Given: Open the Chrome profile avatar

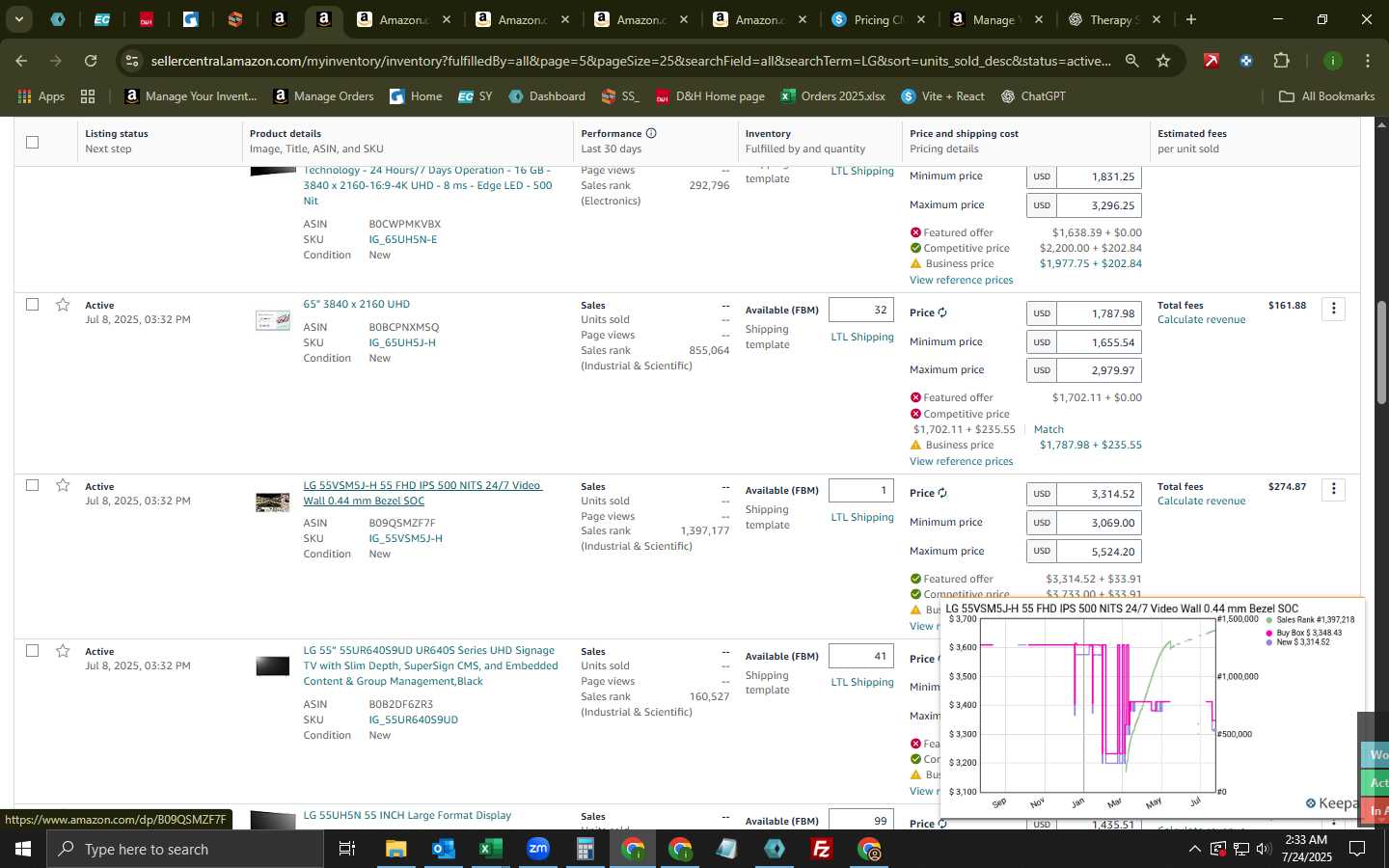Looking at the screenshot, I should 1332,61.
